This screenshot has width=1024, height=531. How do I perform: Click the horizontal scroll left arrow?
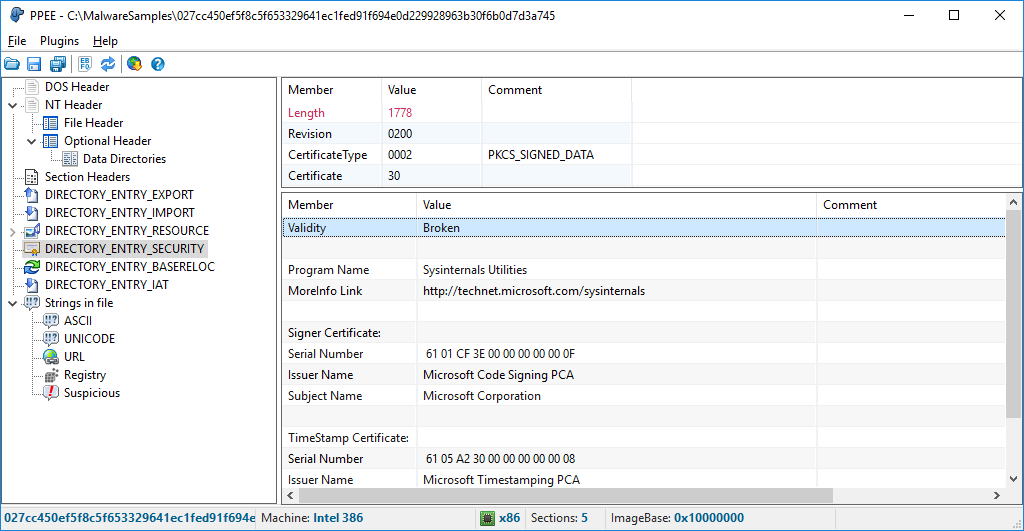point(291,496)
